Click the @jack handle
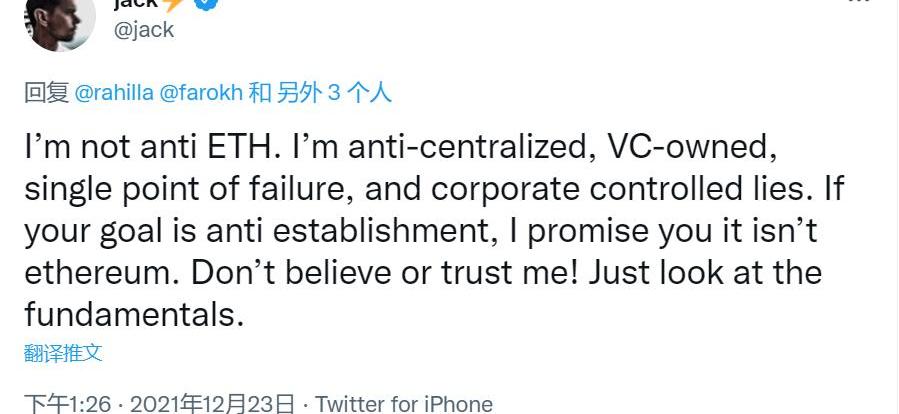The width and height of the screenshot is (899, 414). [x=144, y=30]
